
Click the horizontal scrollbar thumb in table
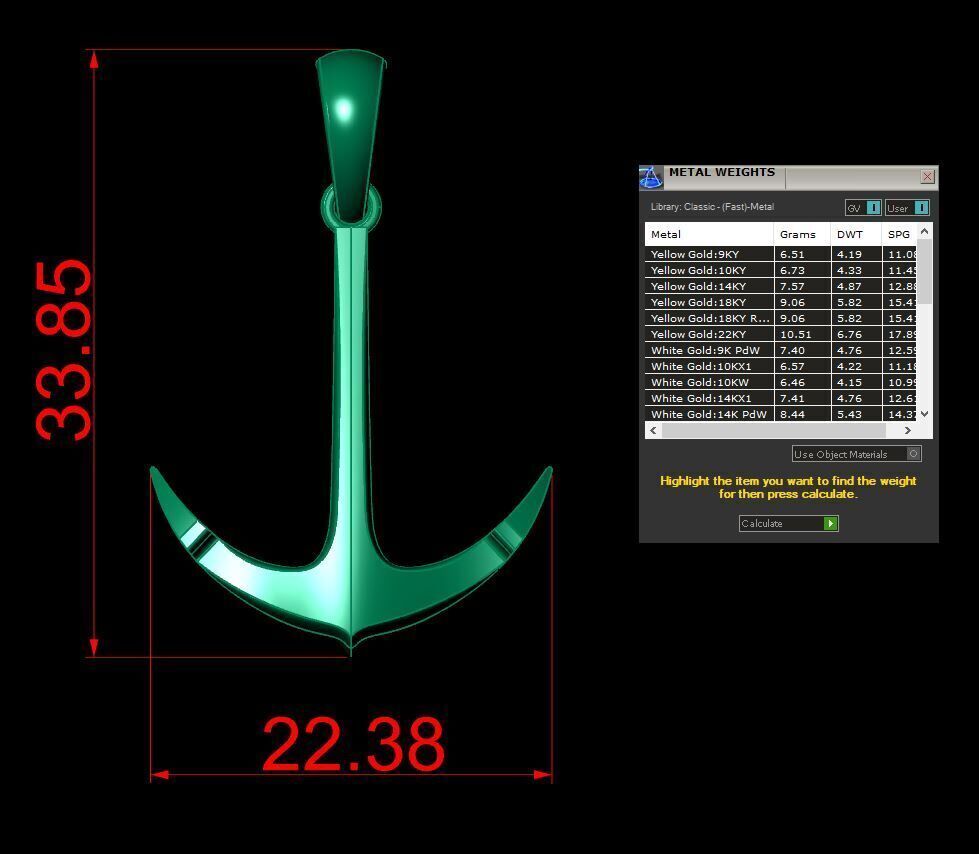point(774,430)
